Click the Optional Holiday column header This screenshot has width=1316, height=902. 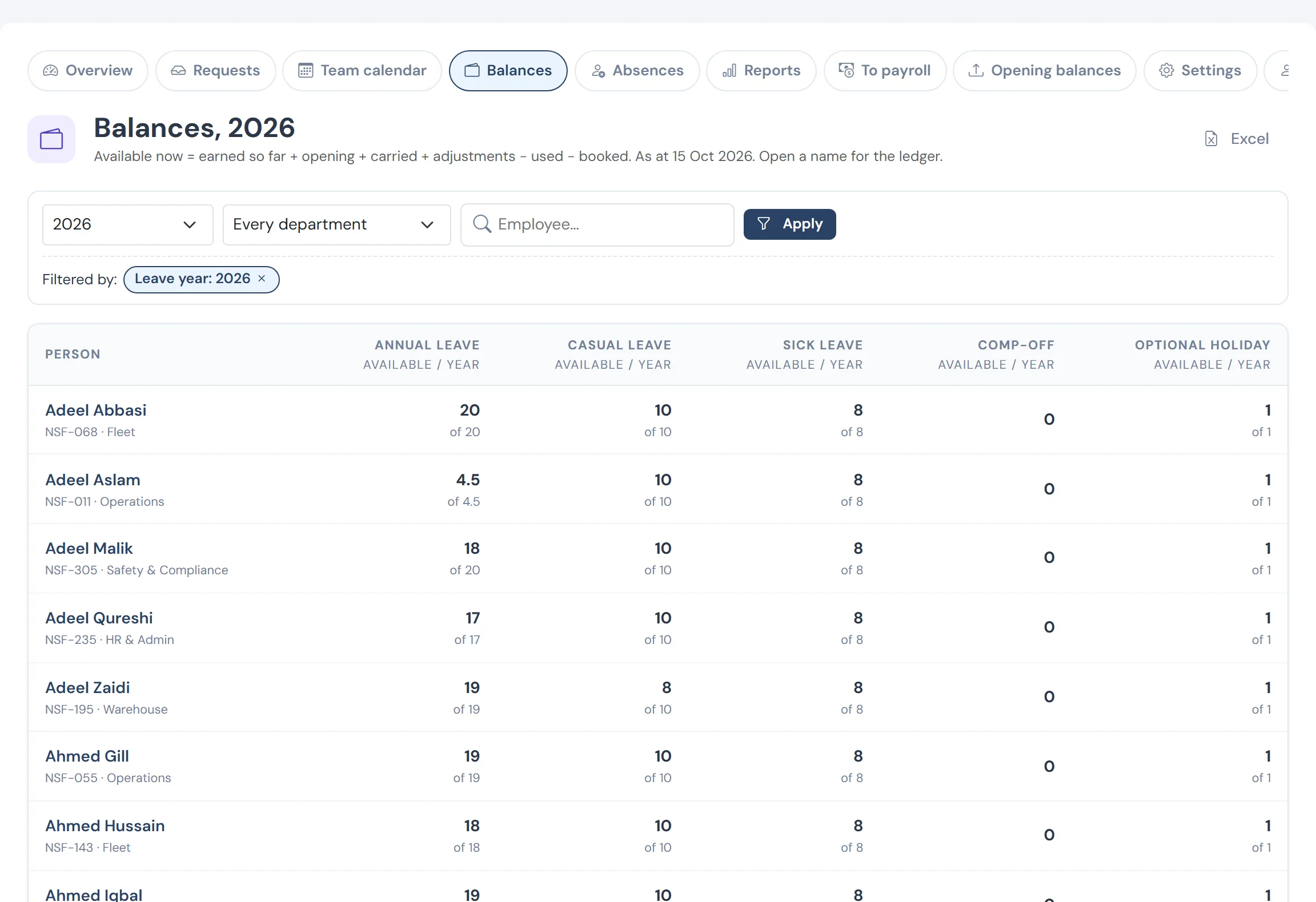(1202, 355)
